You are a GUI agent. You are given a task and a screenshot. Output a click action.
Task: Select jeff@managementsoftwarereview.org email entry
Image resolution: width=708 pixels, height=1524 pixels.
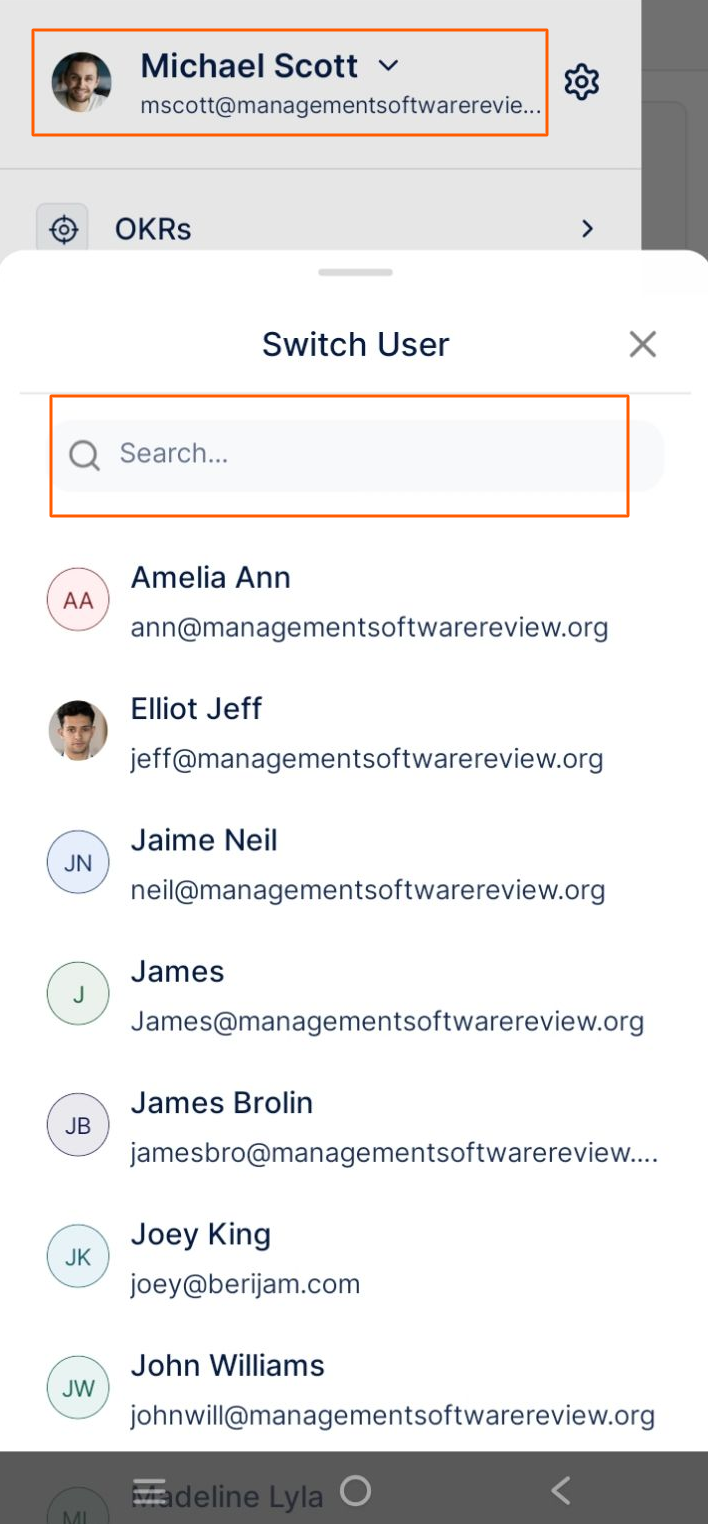(x=367, y=759)
